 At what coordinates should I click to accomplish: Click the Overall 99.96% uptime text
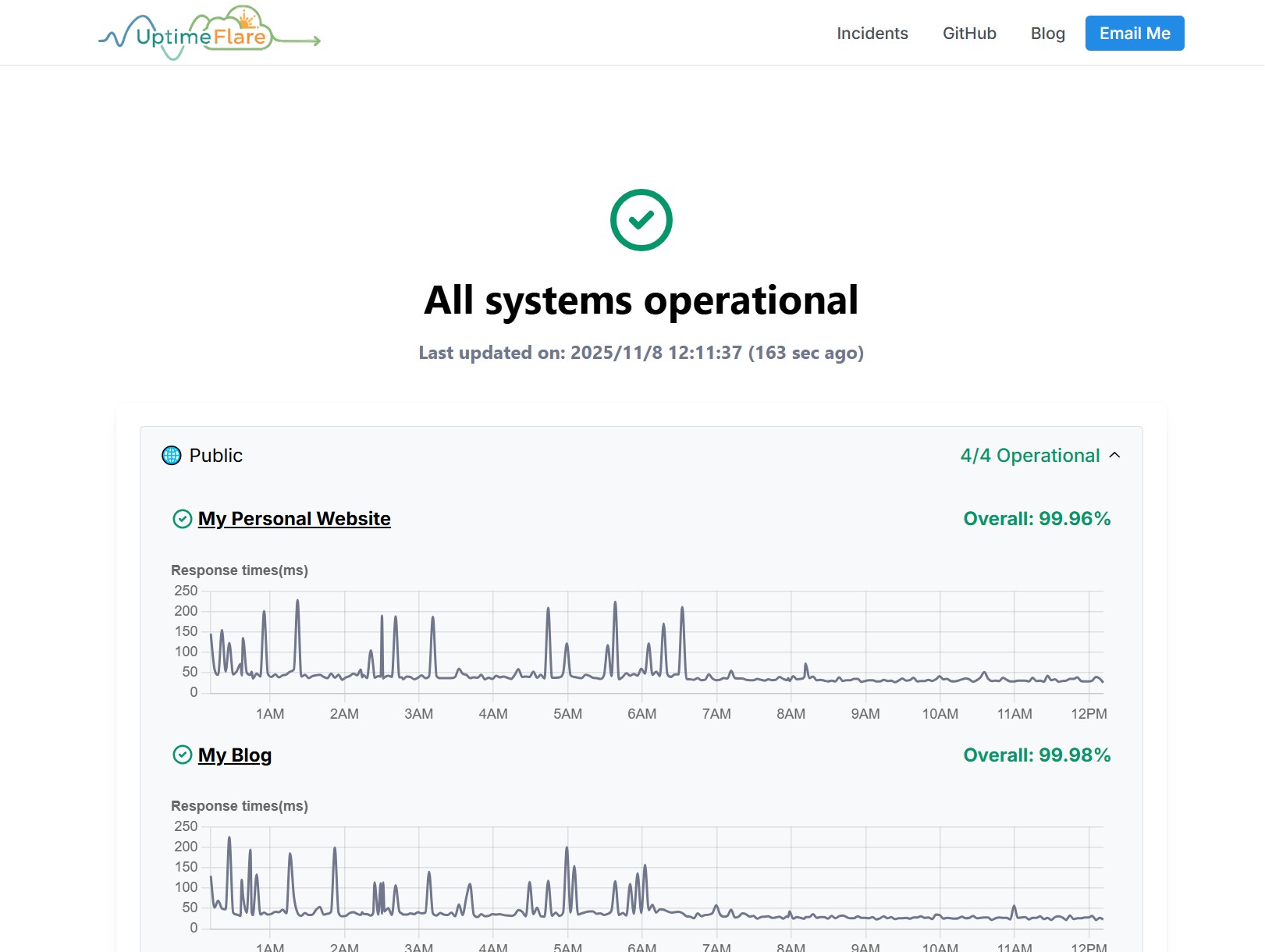1036,519
